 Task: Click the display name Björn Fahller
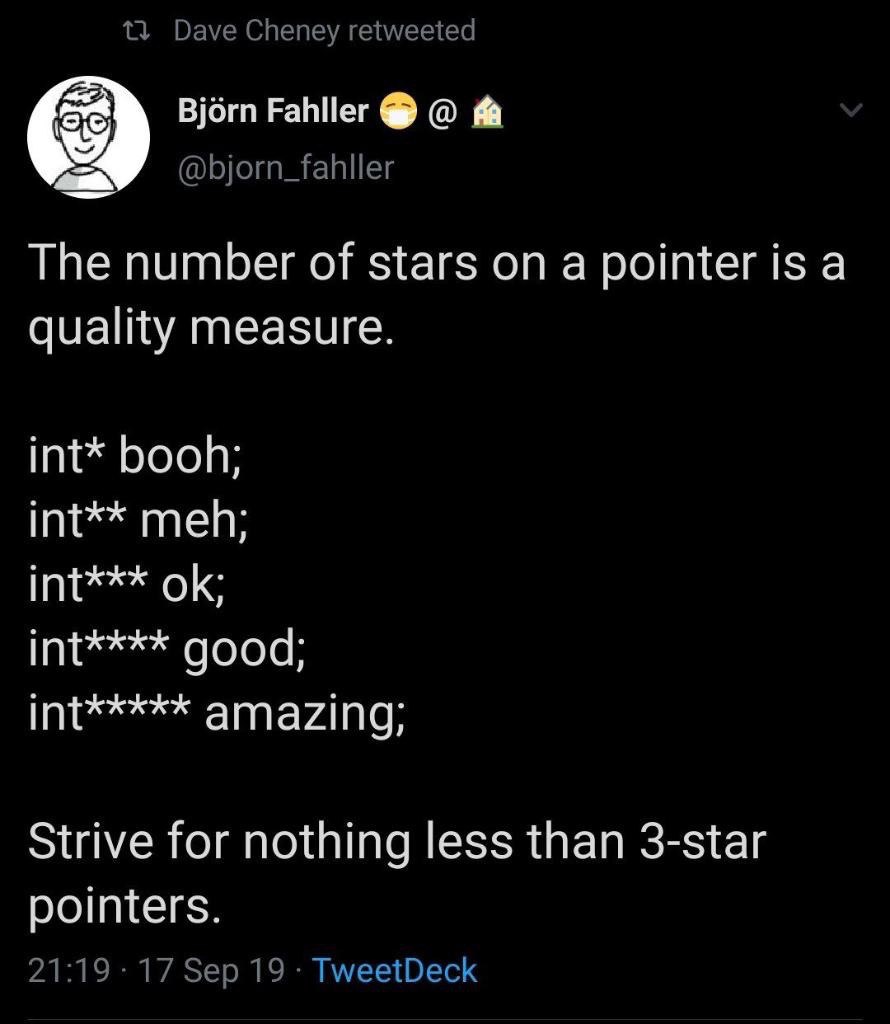click(273, 110)
